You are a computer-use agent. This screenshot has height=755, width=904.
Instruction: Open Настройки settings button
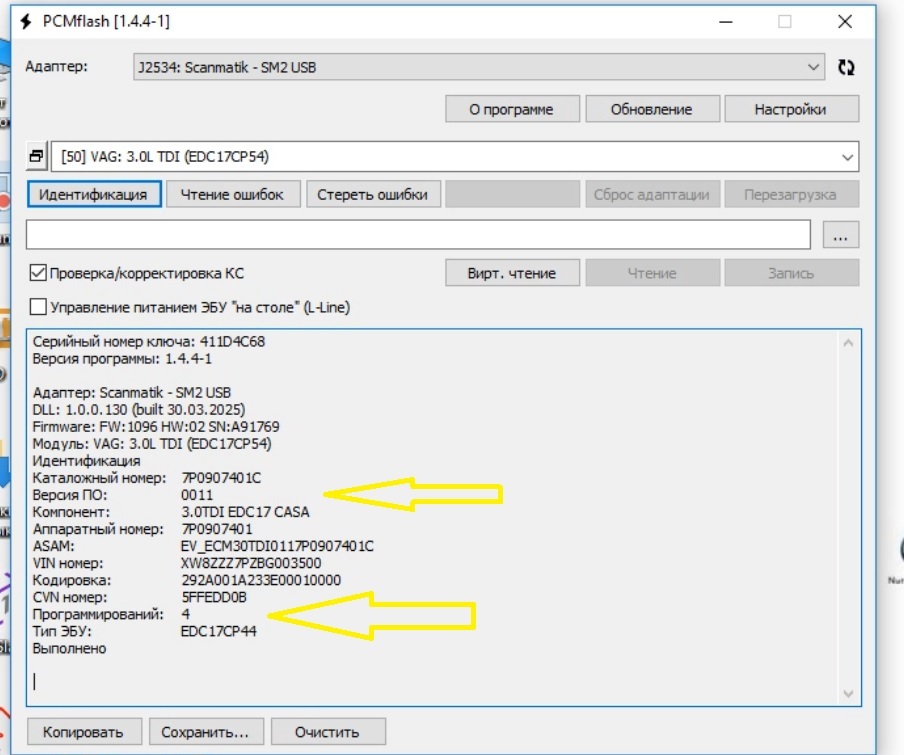[x=791, y=109]
